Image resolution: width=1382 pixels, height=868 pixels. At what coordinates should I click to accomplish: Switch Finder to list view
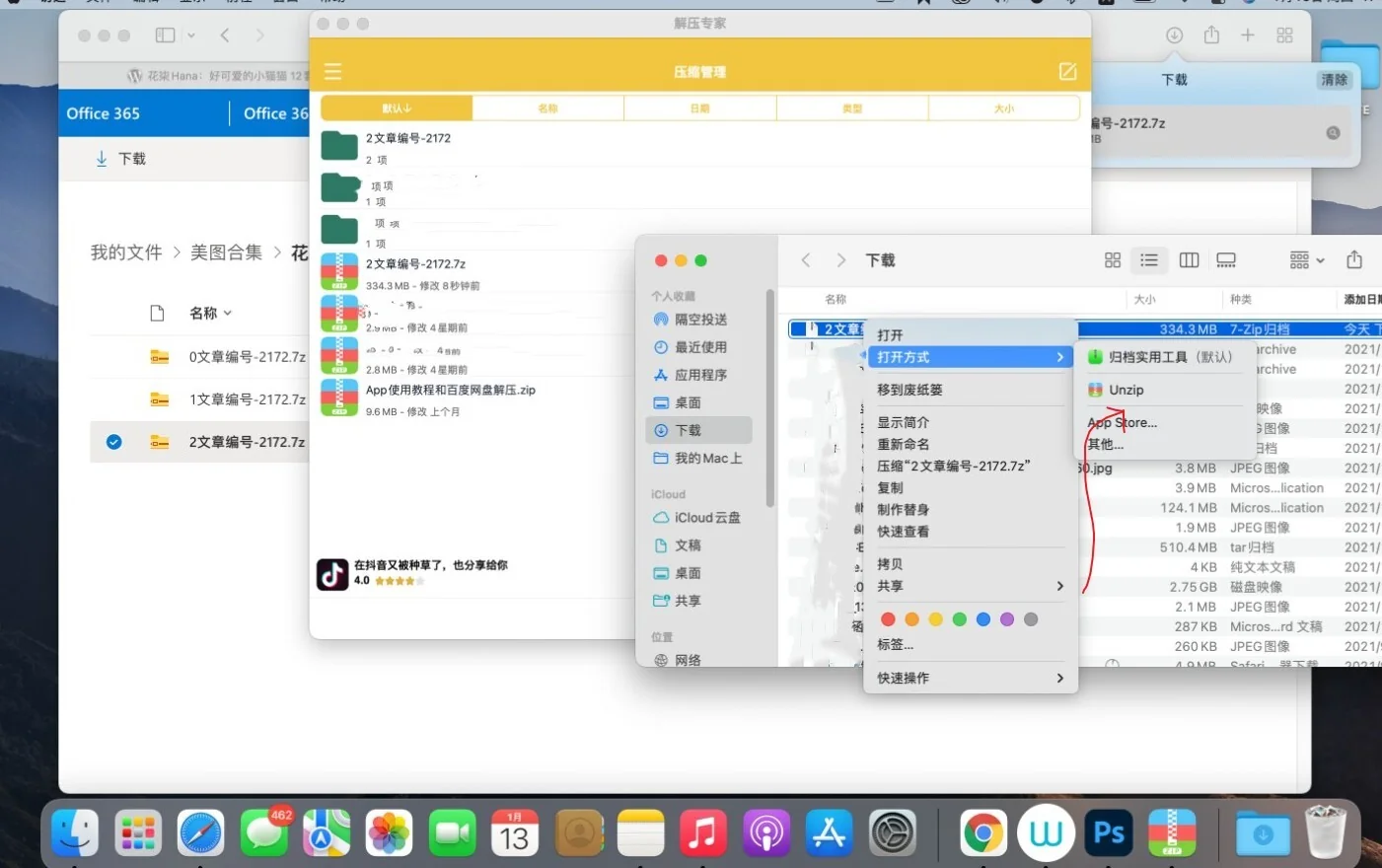[1149, 260]
